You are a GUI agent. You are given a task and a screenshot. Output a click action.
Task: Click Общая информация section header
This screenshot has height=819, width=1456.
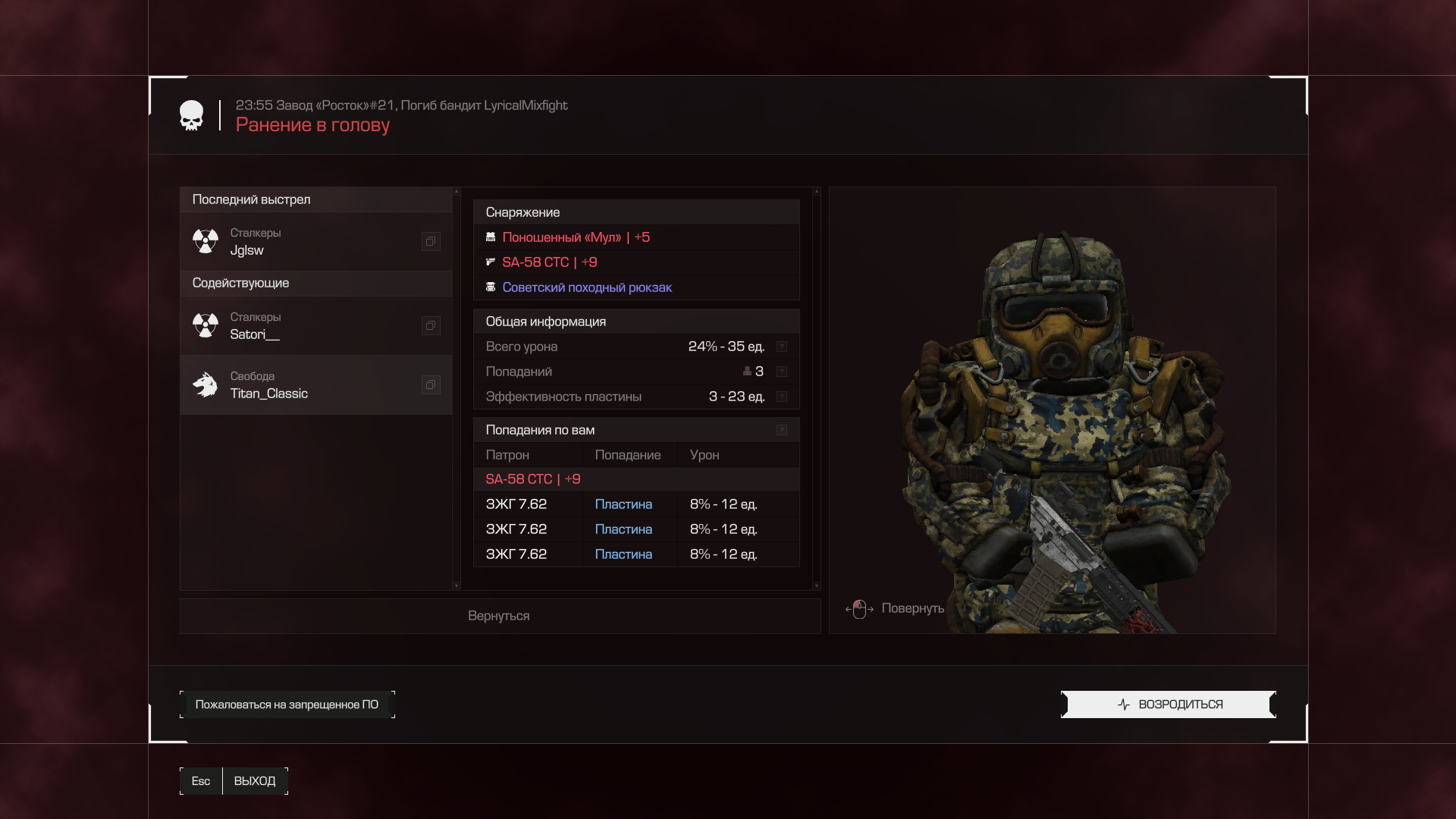click(636, 322)
